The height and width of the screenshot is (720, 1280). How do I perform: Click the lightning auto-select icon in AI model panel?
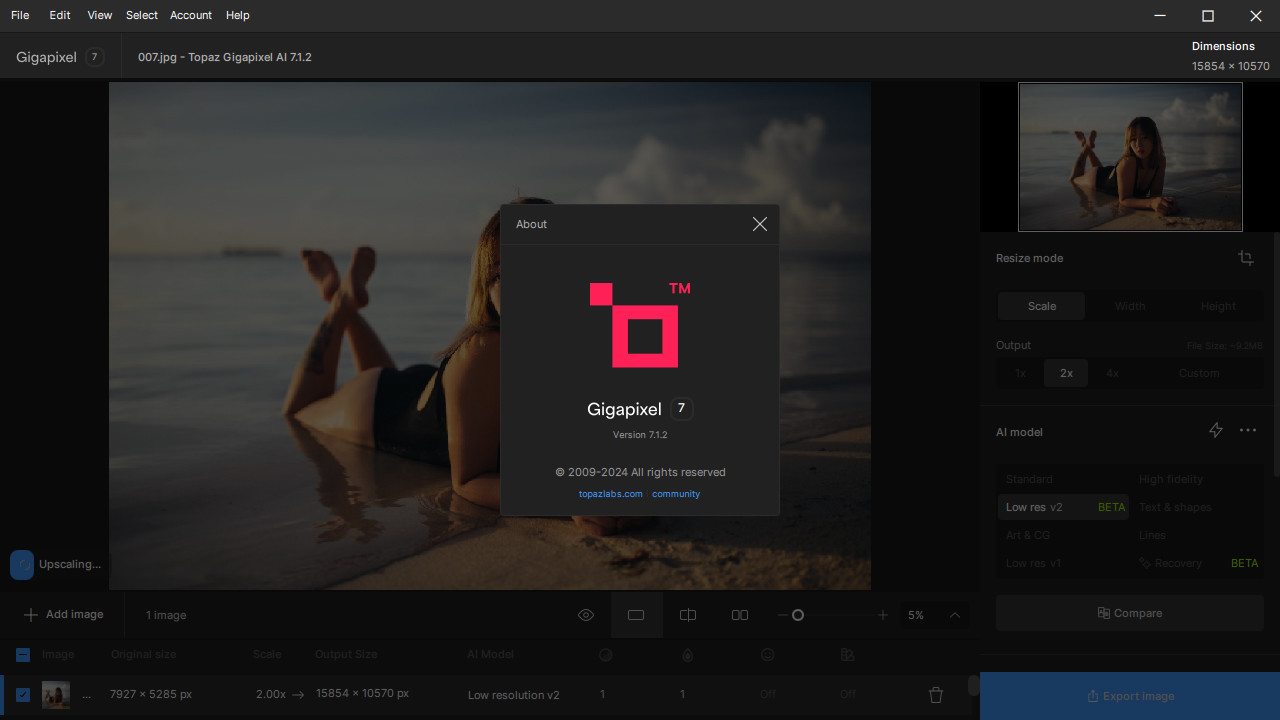click(1216, 430)
